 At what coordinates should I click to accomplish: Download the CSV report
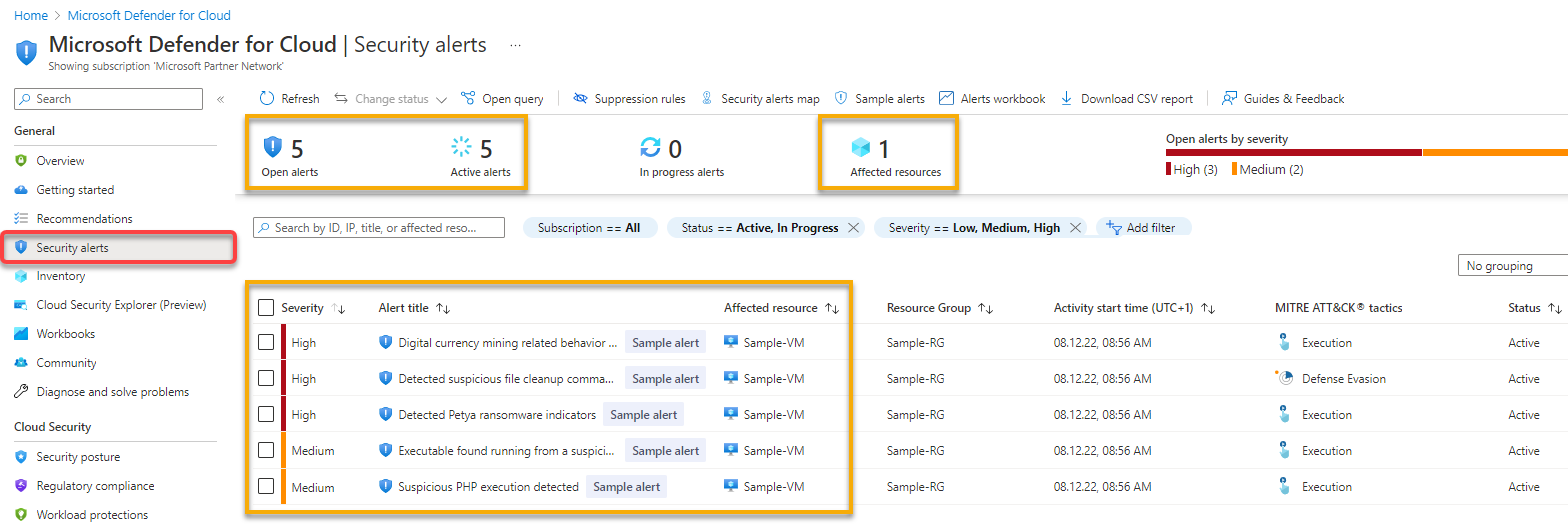click(x=1127, y=99)
